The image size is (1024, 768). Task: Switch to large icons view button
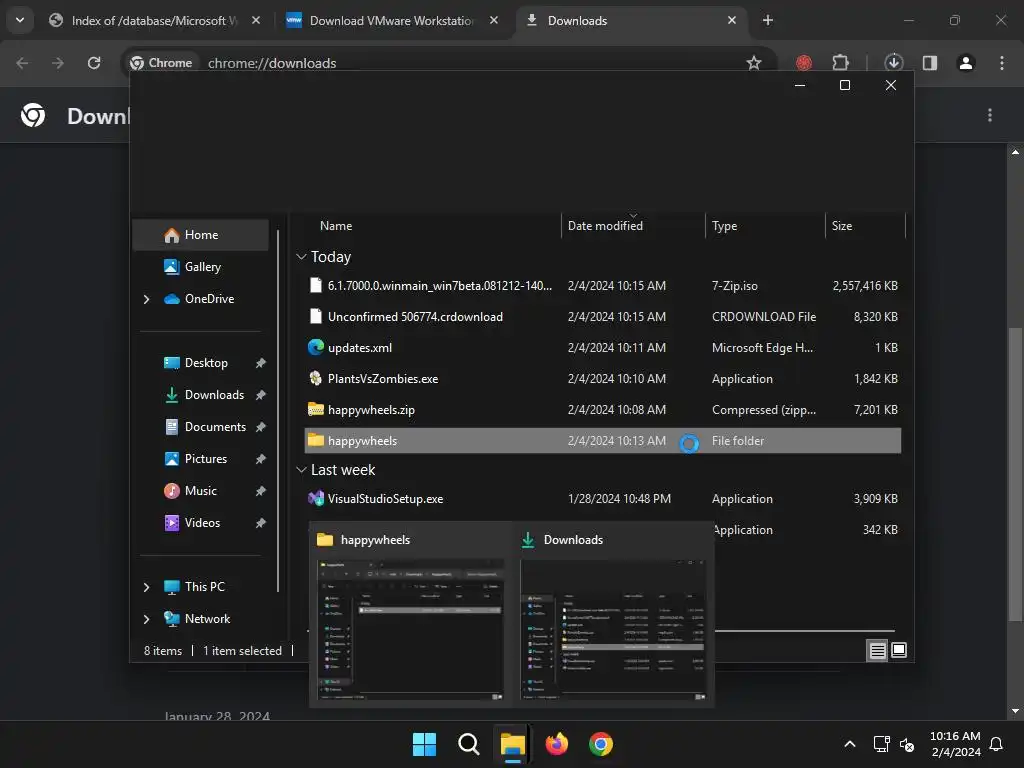[x=899, y=650]
